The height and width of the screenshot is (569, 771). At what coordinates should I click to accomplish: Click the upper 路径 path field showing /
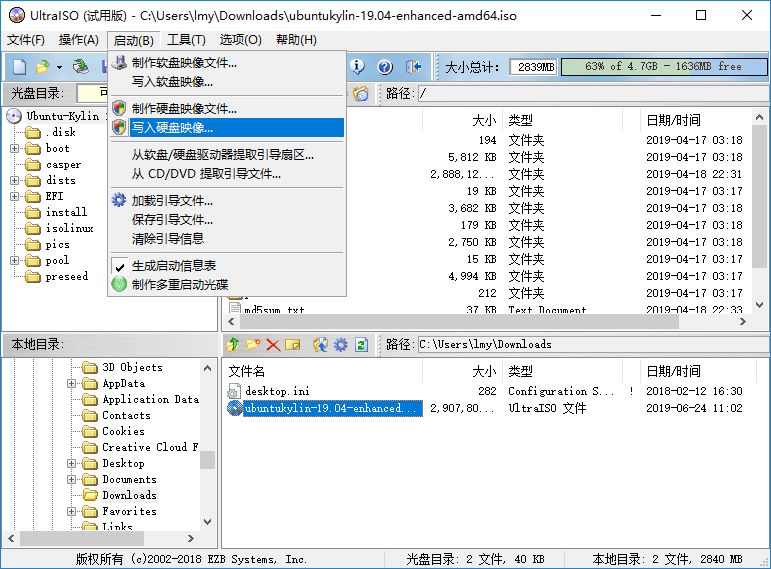pyautogui.click(x=593, y=93)
